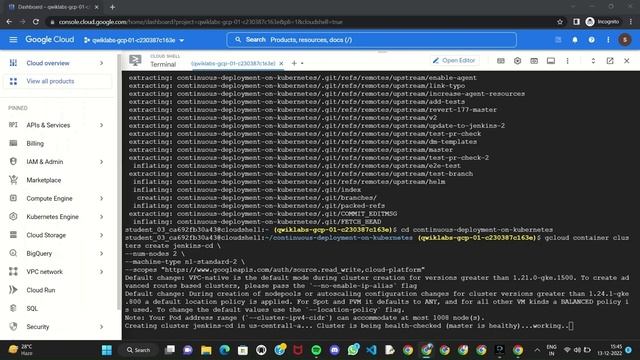Click the browser address bar URL

click(200, 22)
